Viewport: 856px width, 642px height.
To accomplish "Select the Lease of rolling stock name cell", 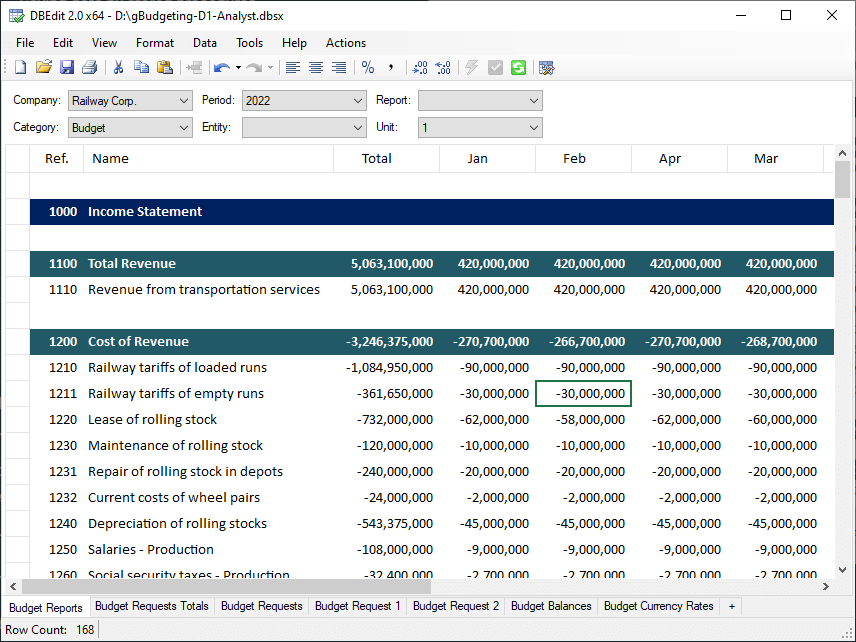I will click(209, 419).
